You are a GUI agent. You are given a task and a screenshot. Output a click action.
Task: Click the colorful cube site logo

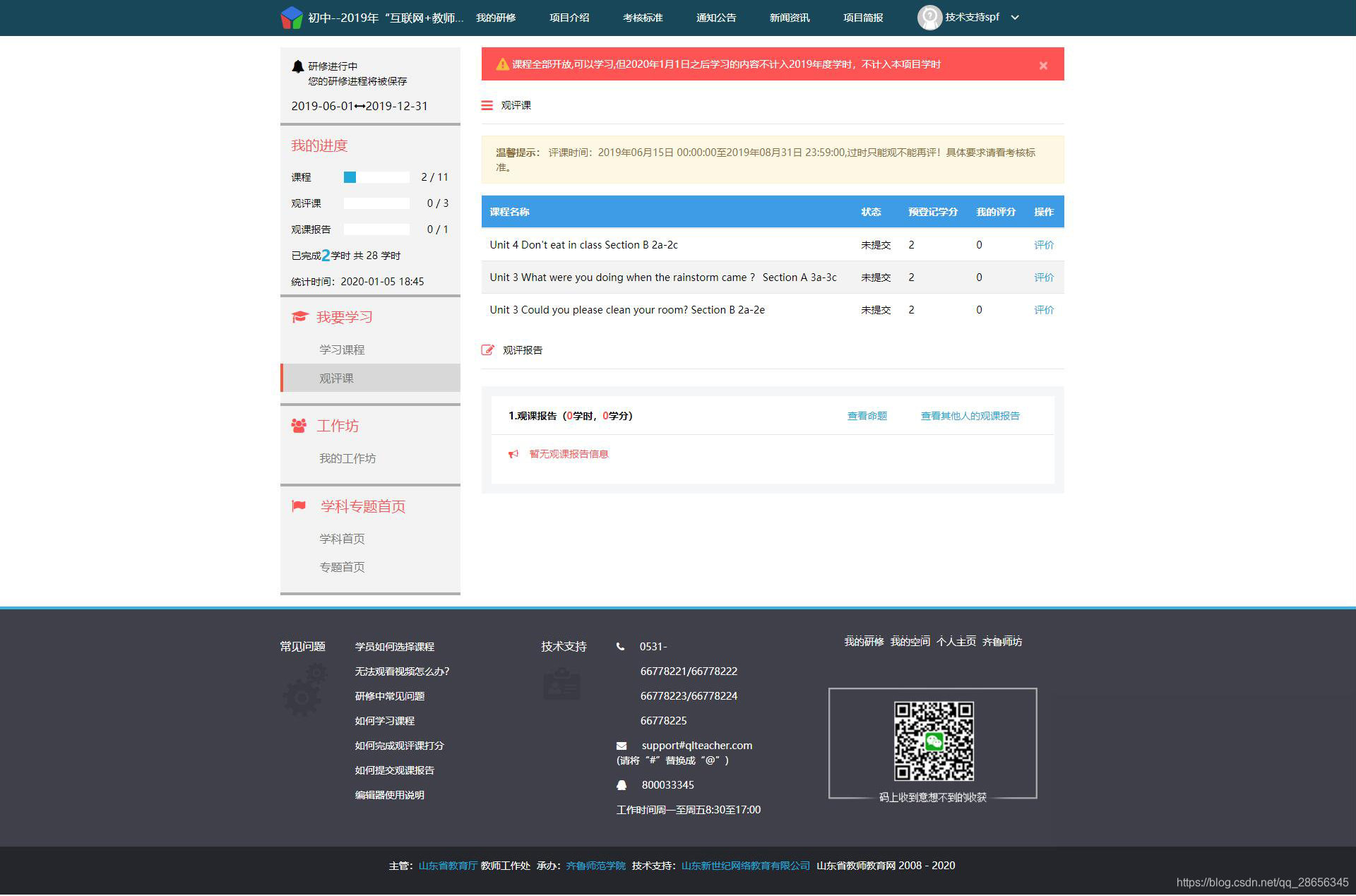(x=291, y=18)
